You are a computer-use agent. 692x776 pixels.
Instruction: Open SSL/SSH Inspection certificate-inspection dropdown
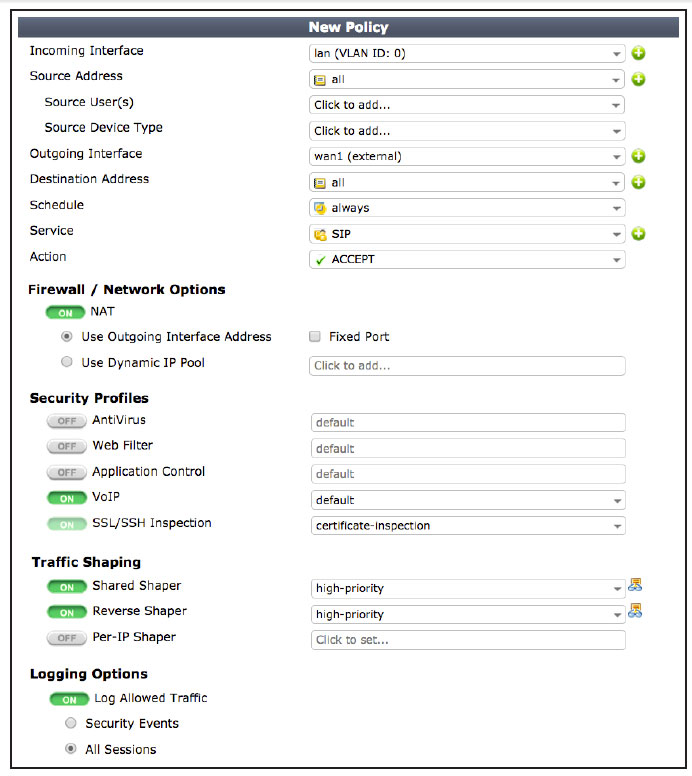point(468,526)
